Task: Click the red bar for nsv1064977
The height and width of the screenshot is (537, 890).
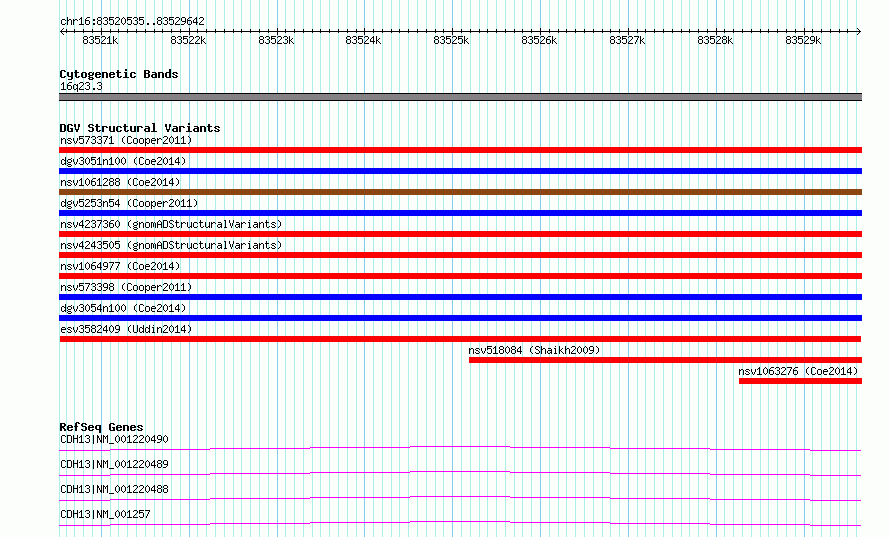Action: [x=460, y=276]
